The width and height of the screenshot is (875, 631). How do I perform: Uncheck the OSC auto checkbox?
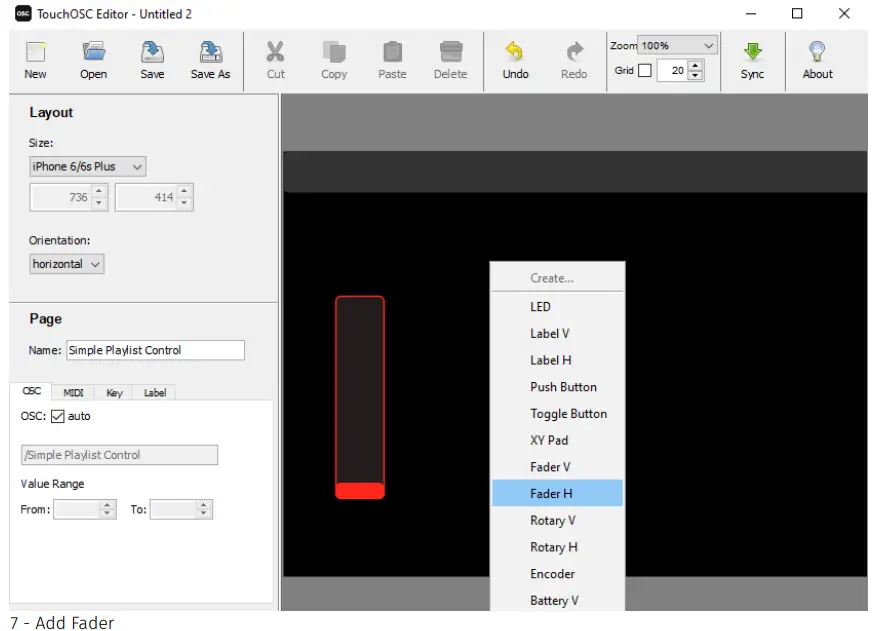(x=57, y=416)
